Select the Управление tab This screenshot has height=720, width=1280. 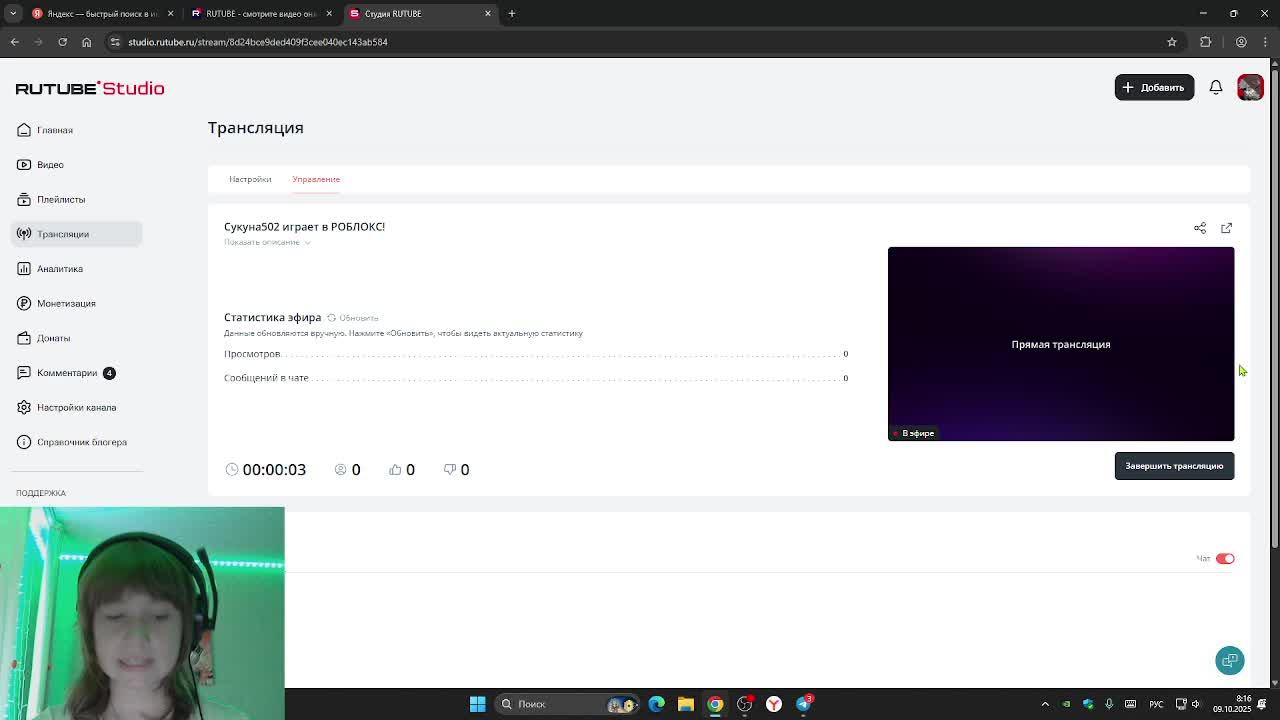pyautogui.click(x=316, y=179)
